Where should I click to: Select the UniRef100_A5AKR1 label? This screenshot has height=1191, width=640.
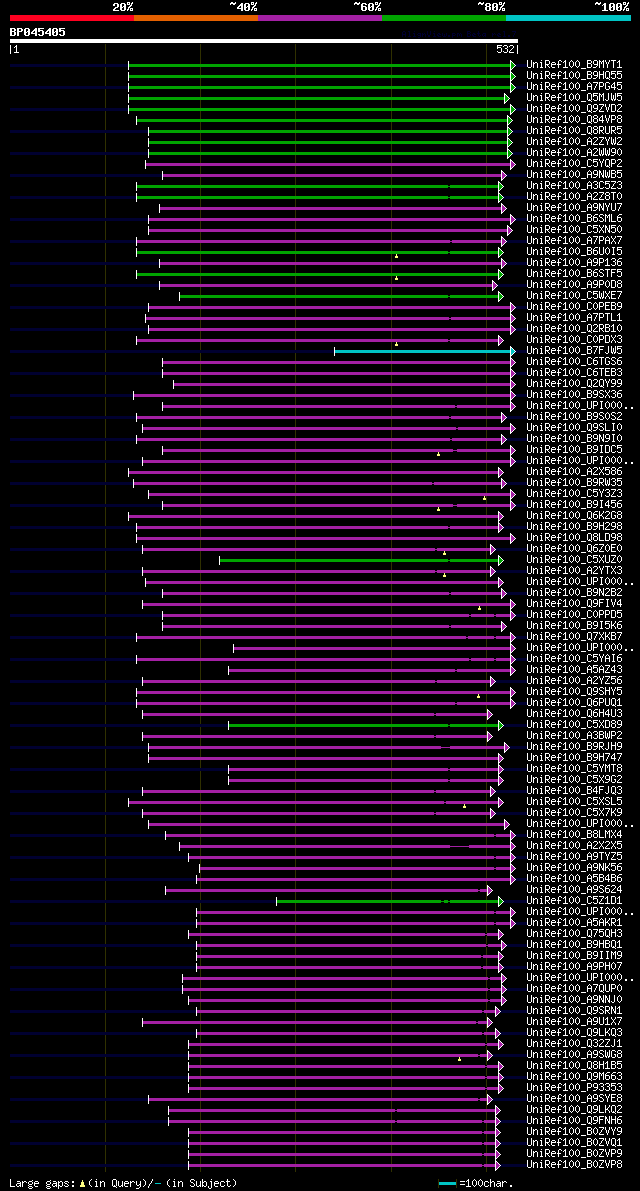574,924
